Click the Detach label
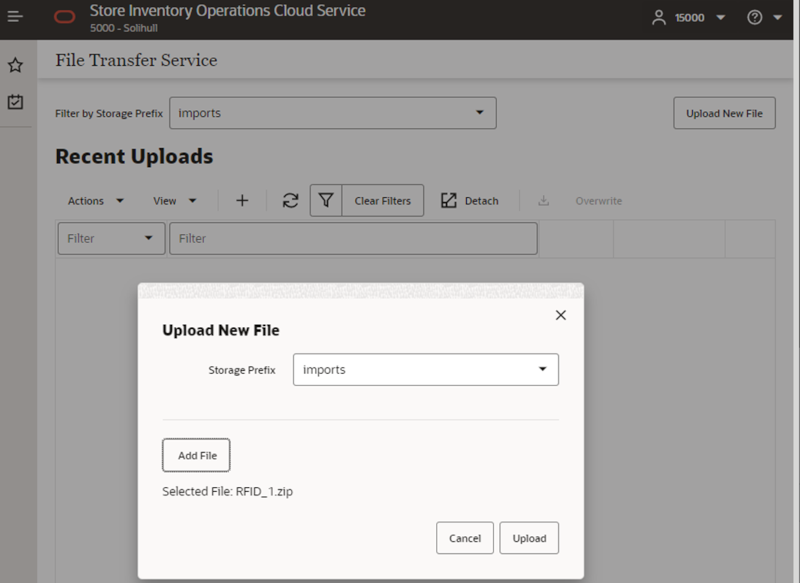The image size is (800, 583). 481,201
